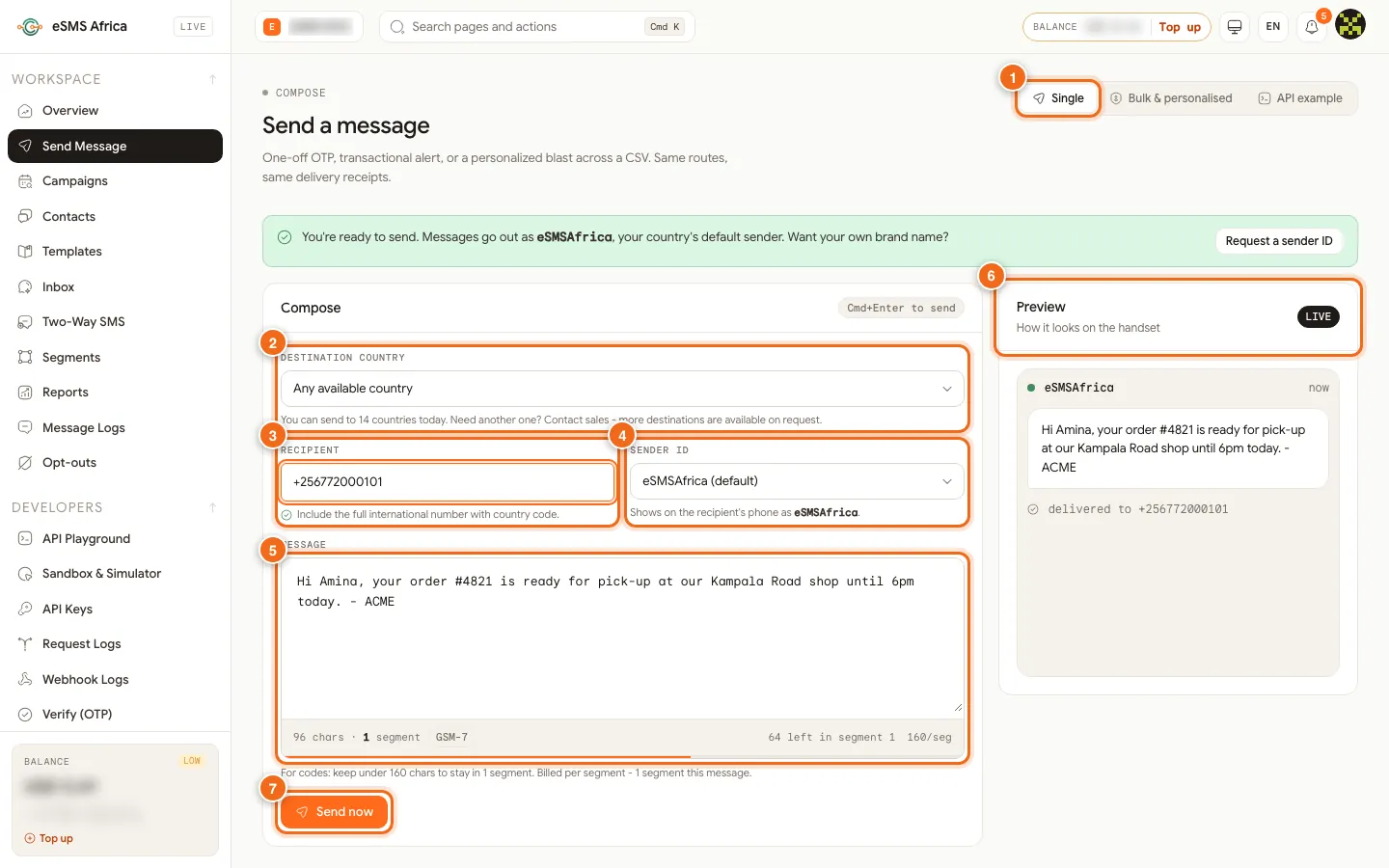
Task: Open the API Playground
Action: [x=115, y=539]
